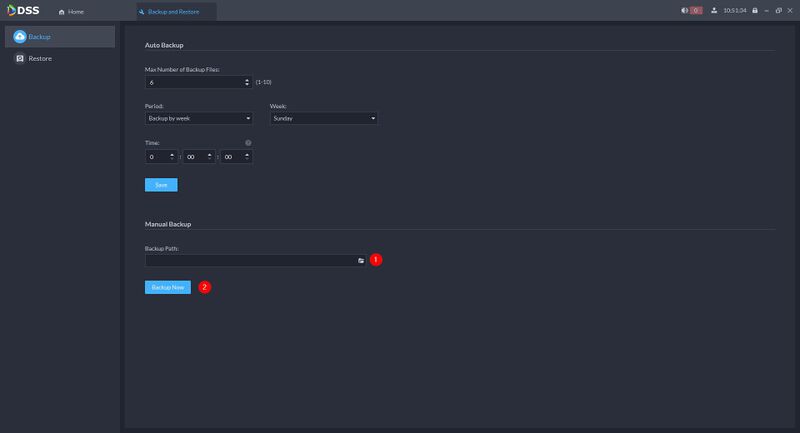
Task: Switch to the Home tab
Action: point(71,12)
